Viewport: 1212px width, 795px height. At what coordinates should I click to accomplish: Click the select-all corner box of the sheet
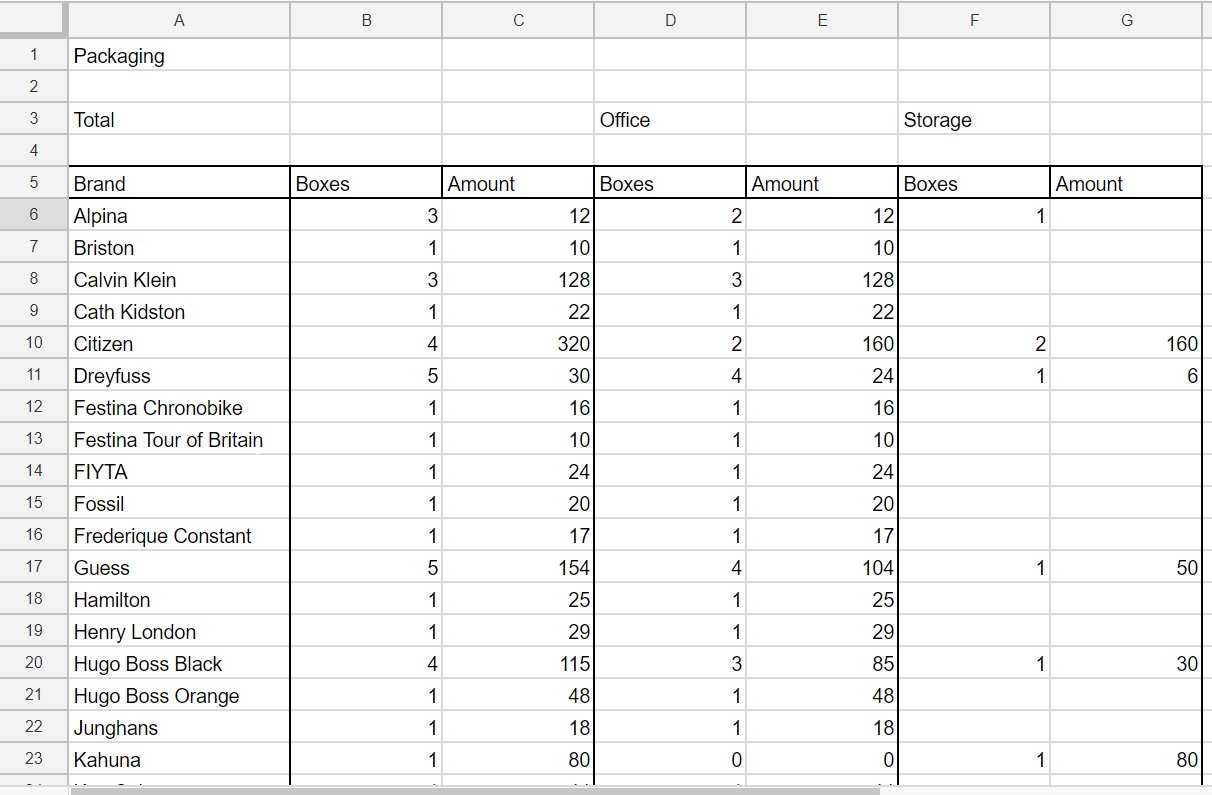(33, 20)
